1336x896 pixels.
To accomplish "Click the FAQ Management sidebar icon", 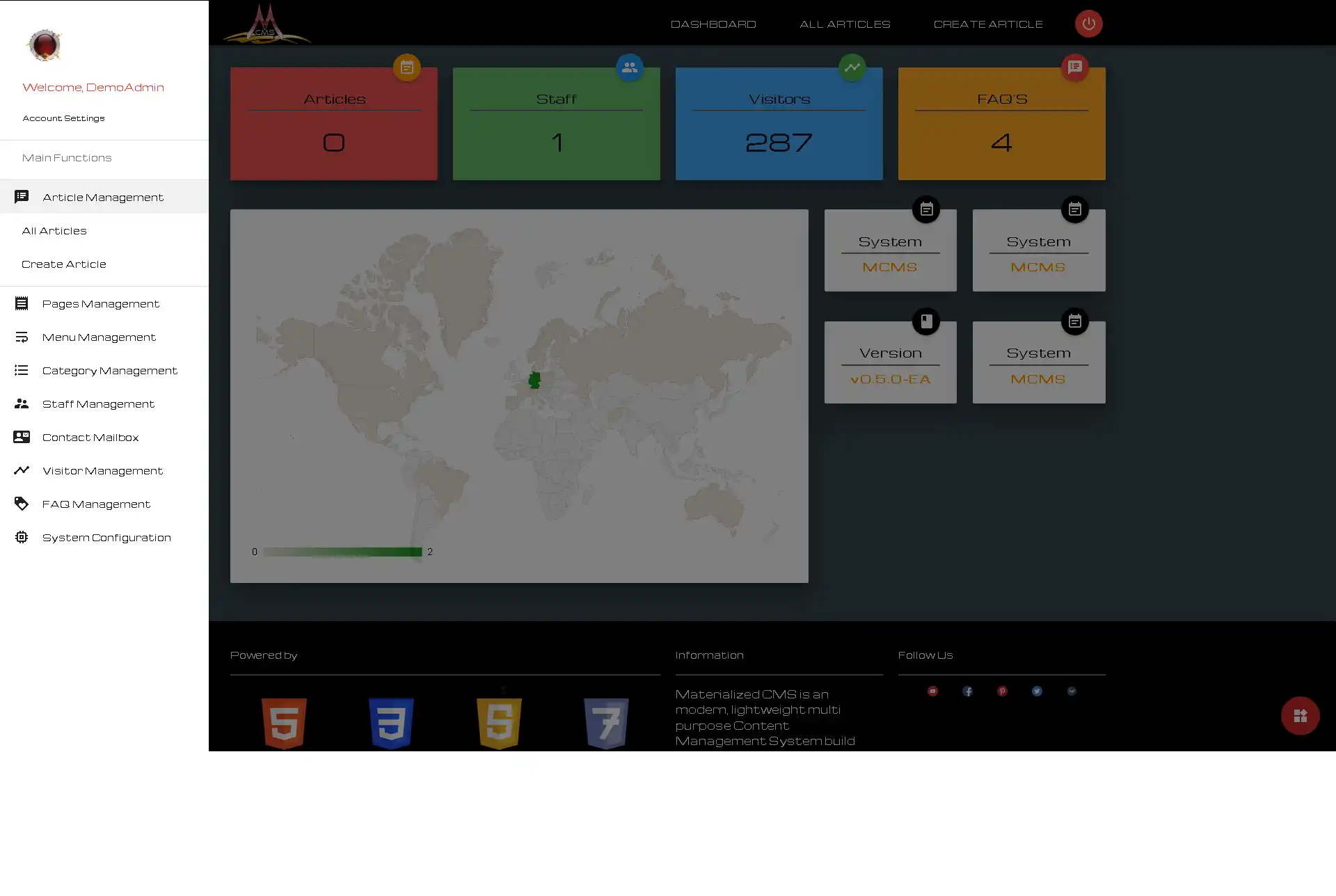I will 21,504.
